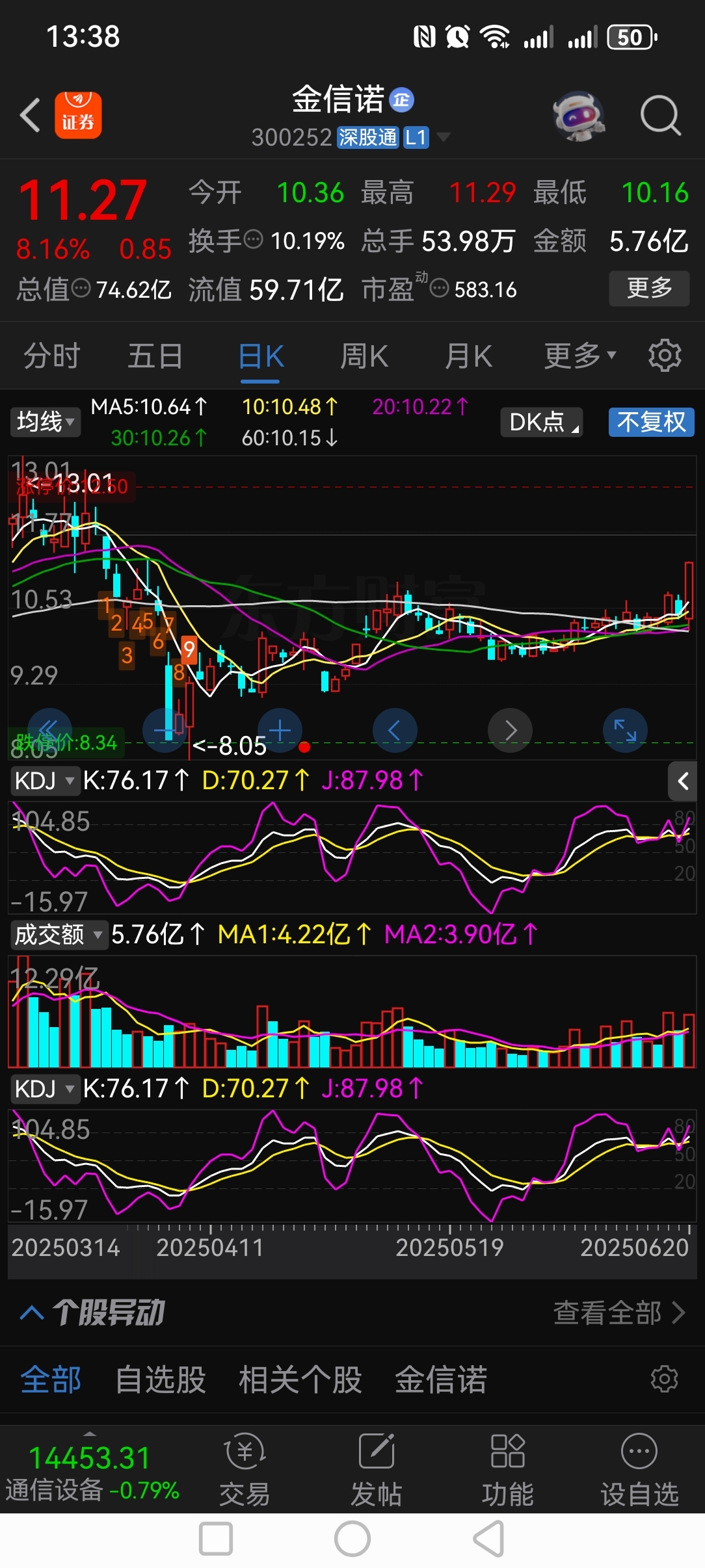
Task: Tap the plus zoom-in chart button
Action: (280, 730)
